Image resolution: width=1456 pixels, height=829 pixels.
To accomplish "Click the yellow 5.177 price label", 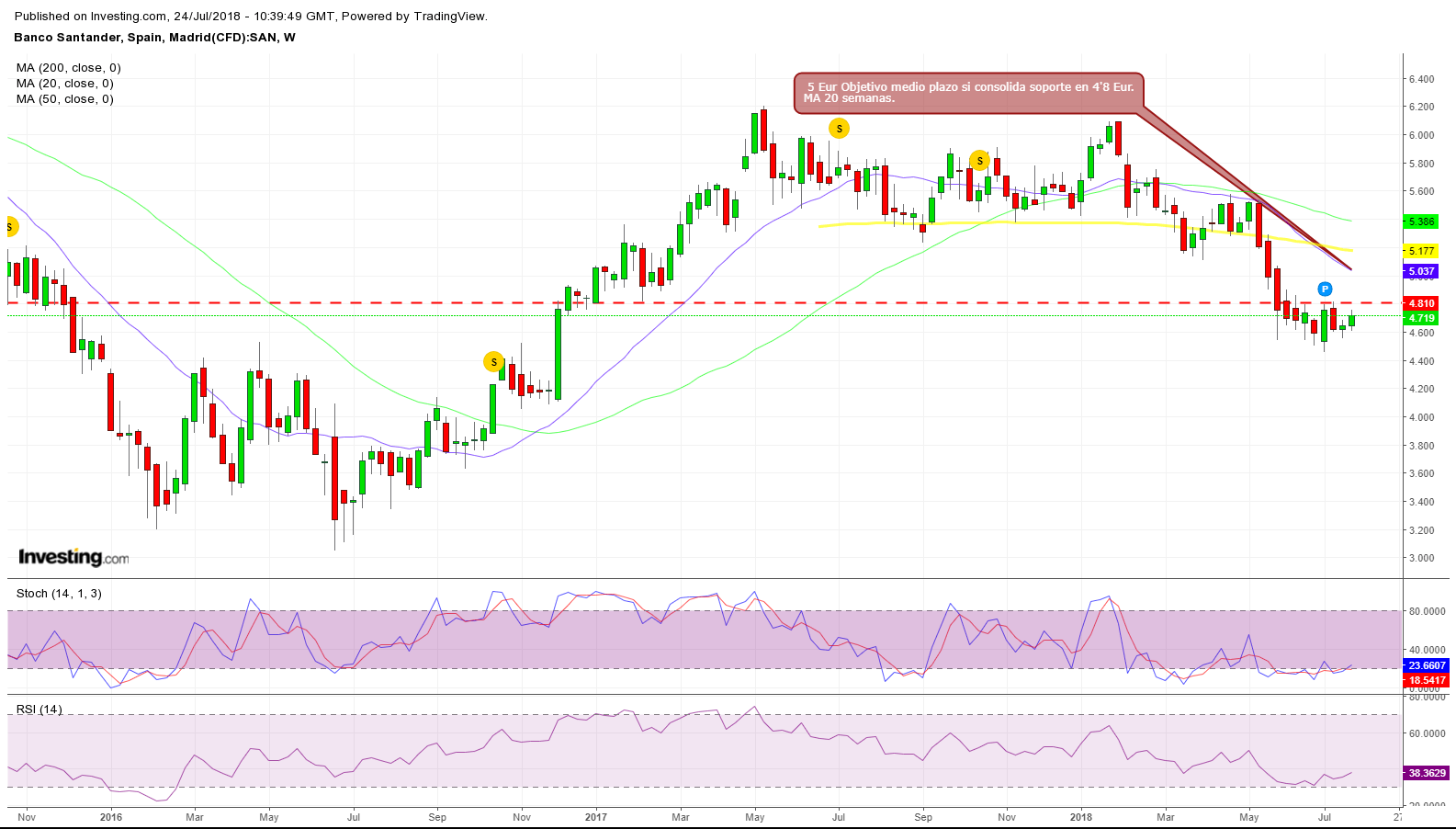I will tap(1421, 251).
